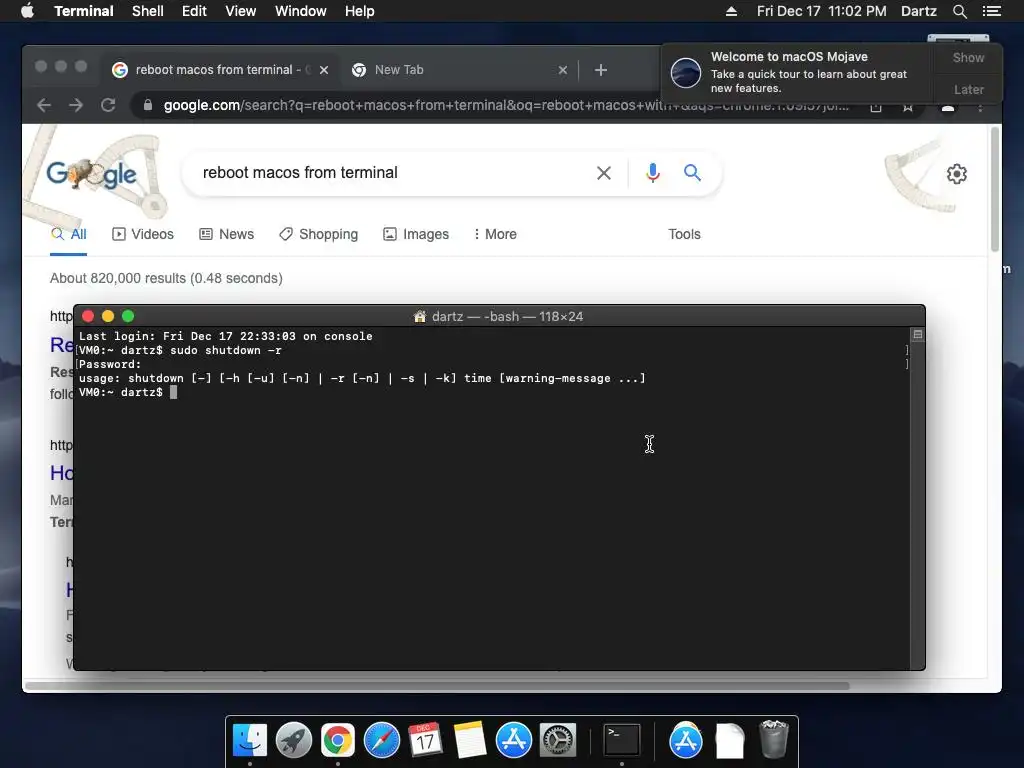1024x768 pixels.
Task: Switch to the New Tab tab in Chrome
Action: [x=399, y=70]
